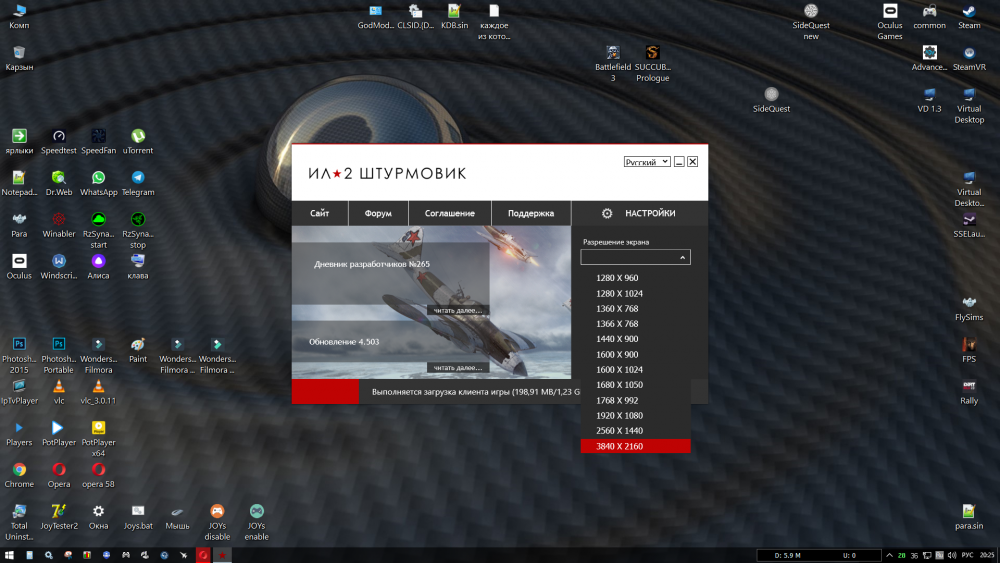
Task: Open Steam desktop icon
Action: tap(969, 17)
